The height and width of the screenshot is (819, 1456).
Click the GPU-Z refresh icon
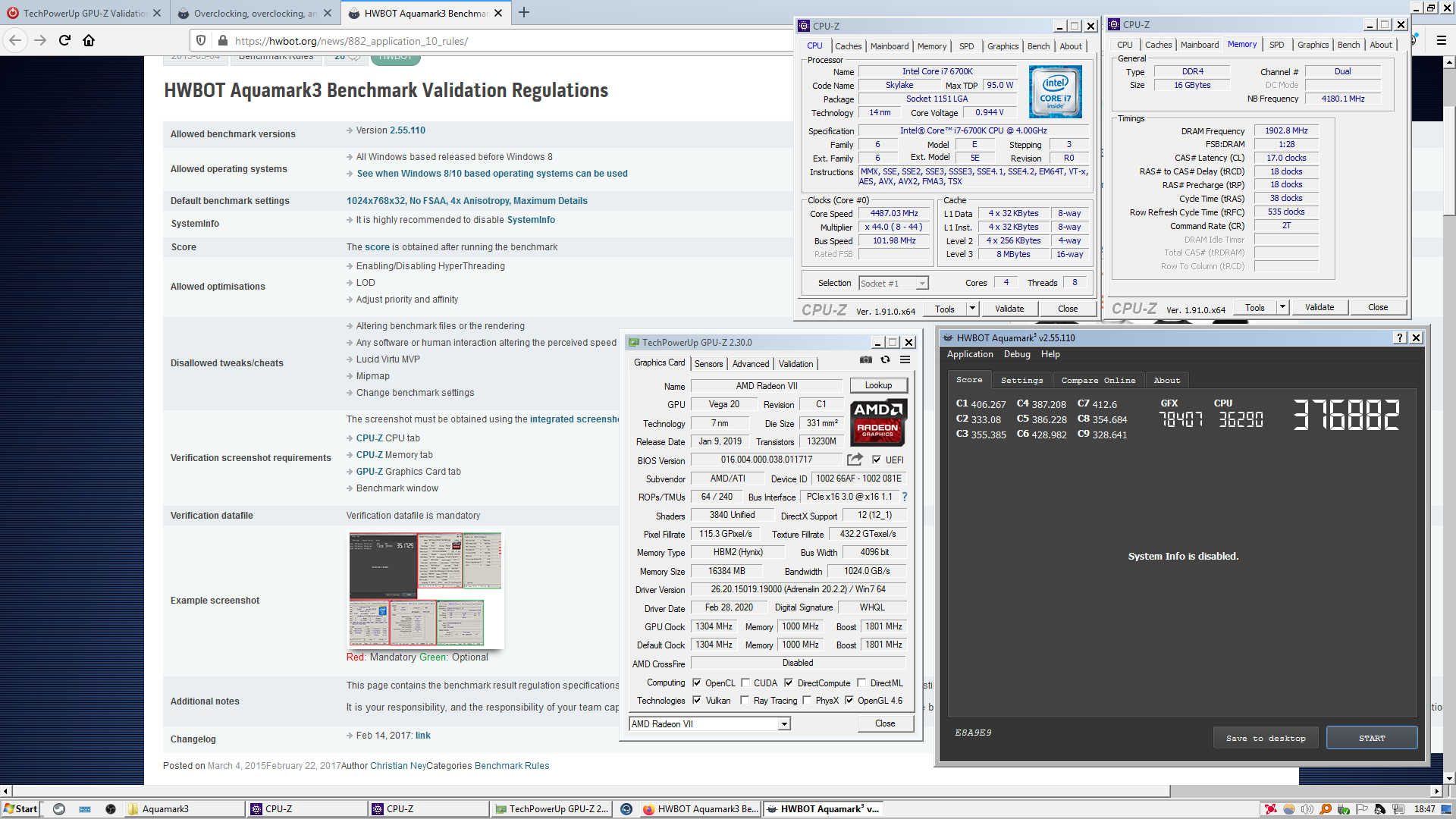885,360
